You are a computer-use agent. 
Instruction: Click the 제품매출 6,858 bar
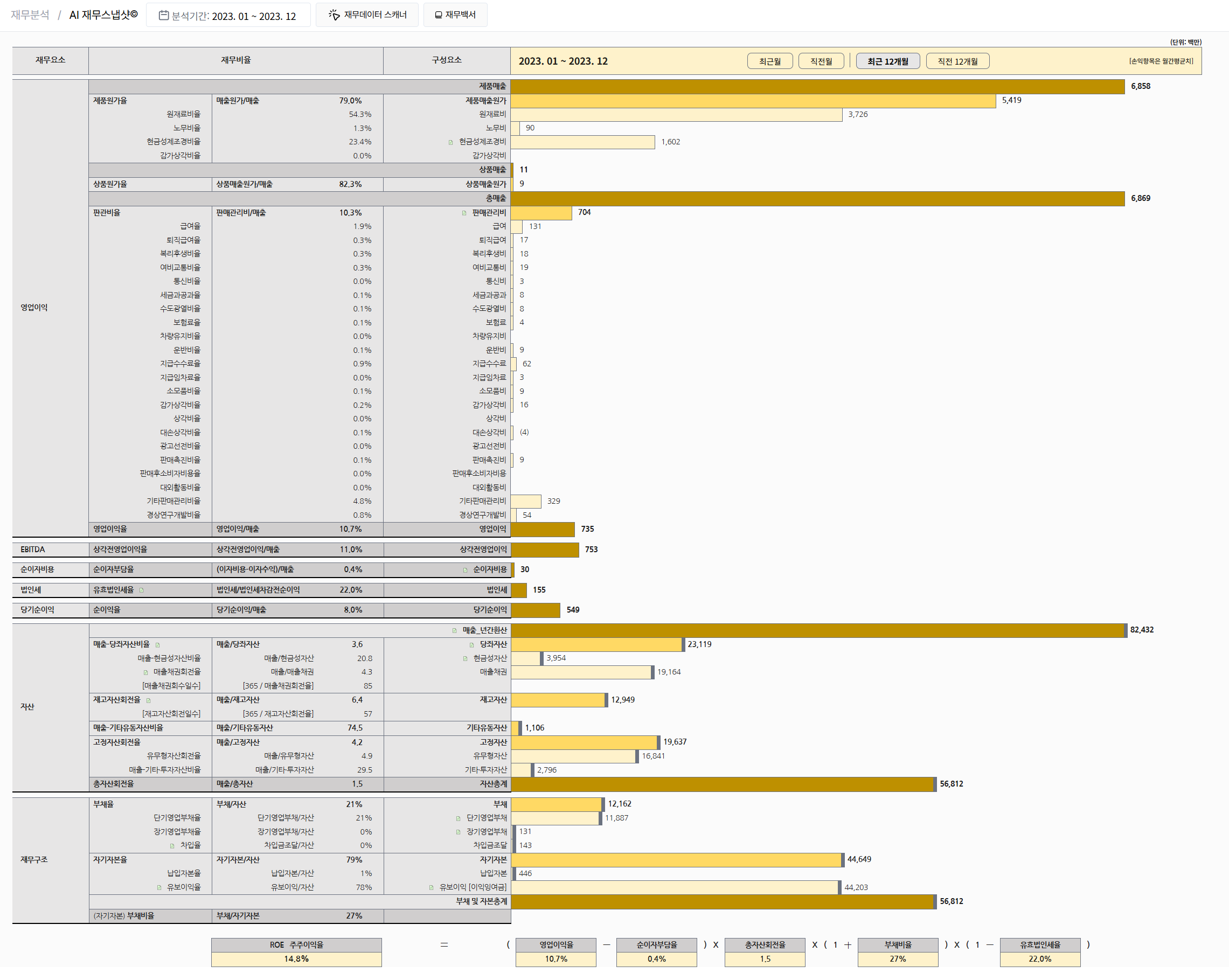coord(817,87)
